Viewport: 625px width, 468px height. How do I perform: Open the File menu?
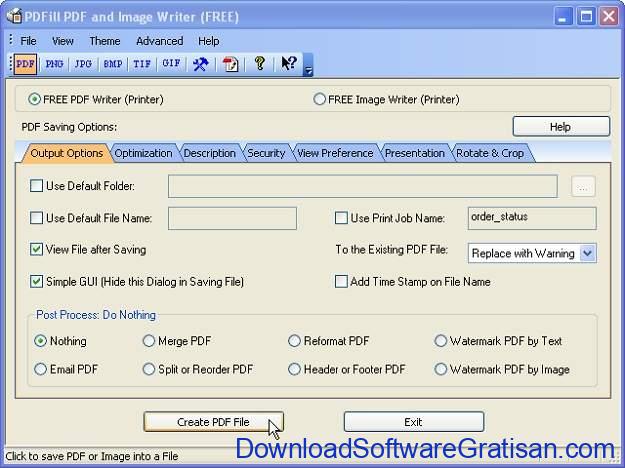[x=28, y=41]
